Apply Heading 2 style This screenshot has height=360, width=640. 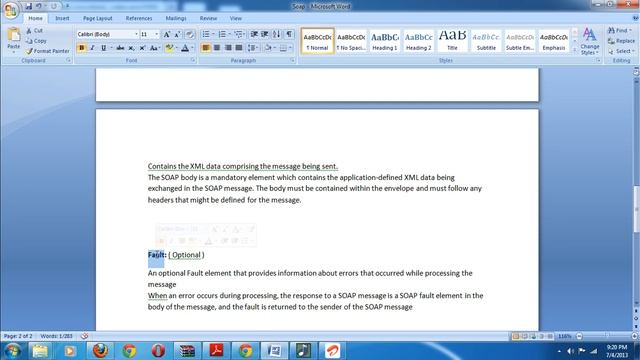(418, 41)
